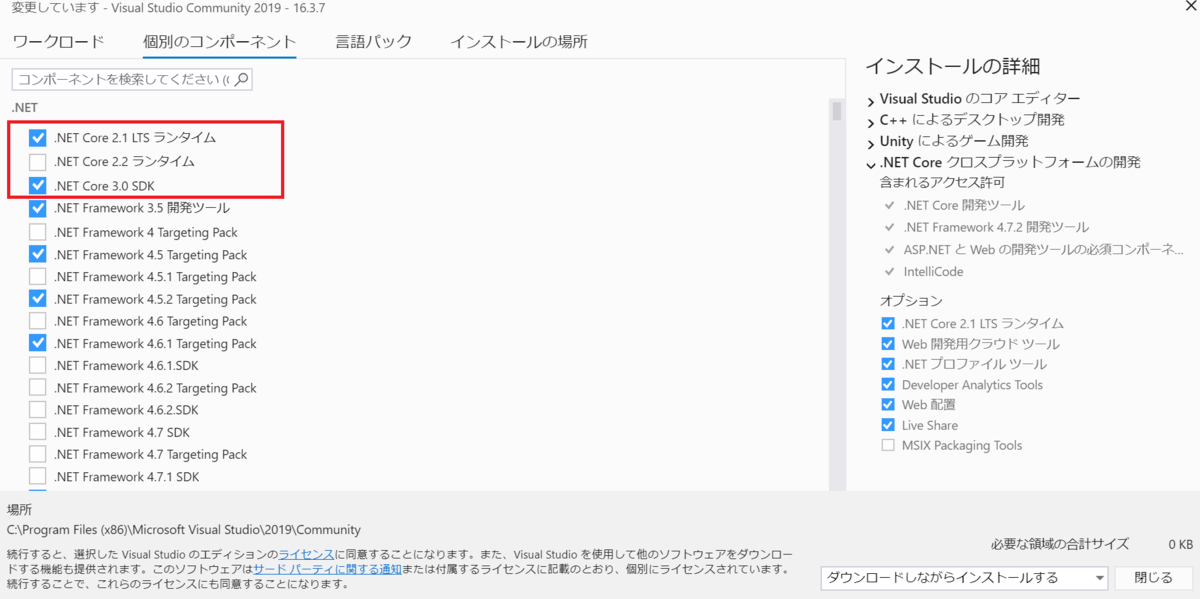This screenshot has height=599, width=1200.
Task: Check .NET Framework 4.7.1 SDK checkbox
Action: click(x=38, y=476)
